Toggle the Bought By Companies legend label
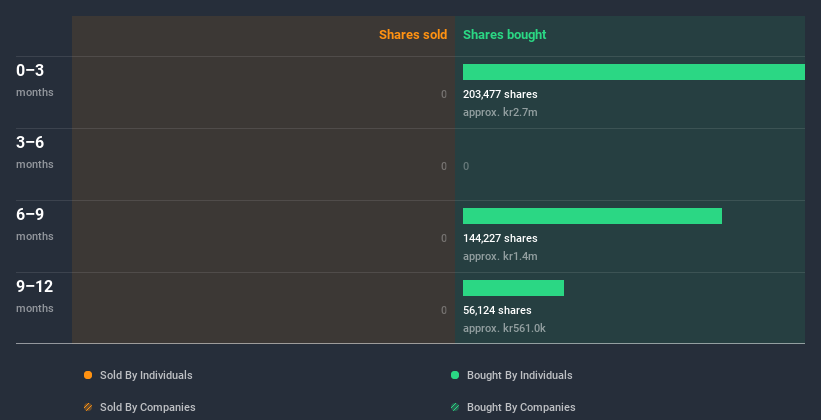The width and height of the screenshot is (821, 420). [521, 407]
